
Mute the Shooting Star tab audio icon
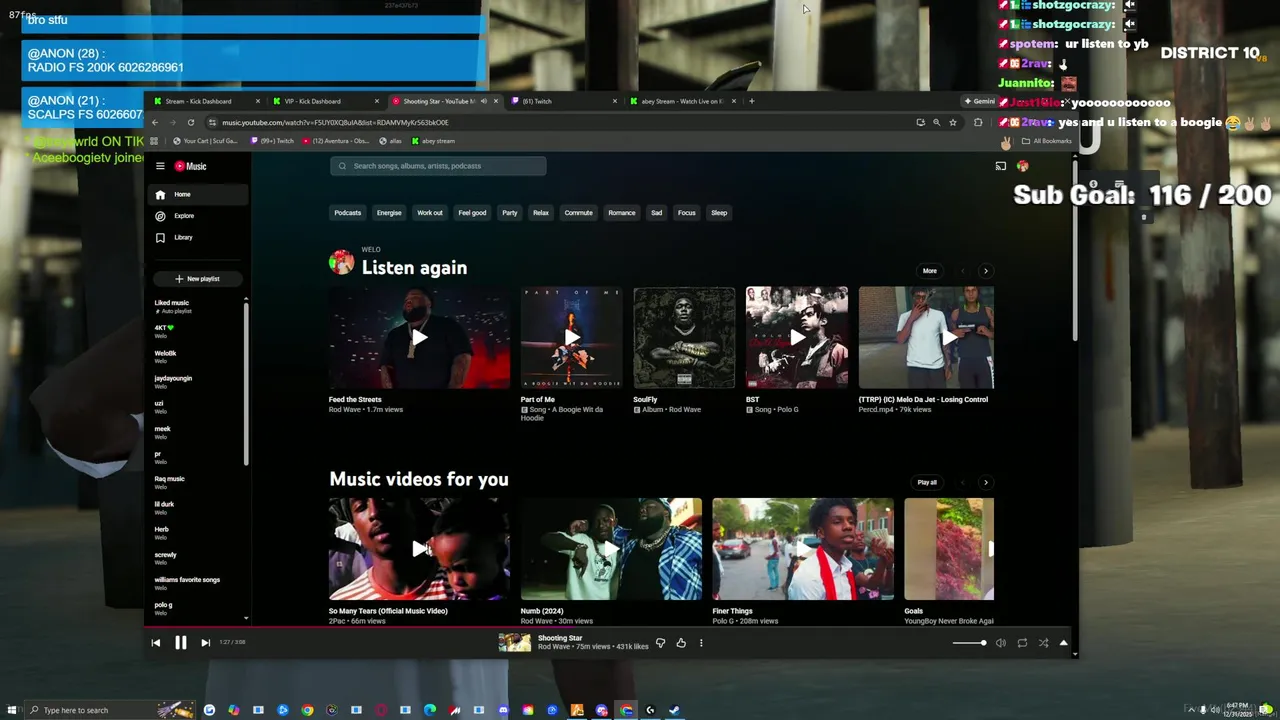(x=484, y=101)
